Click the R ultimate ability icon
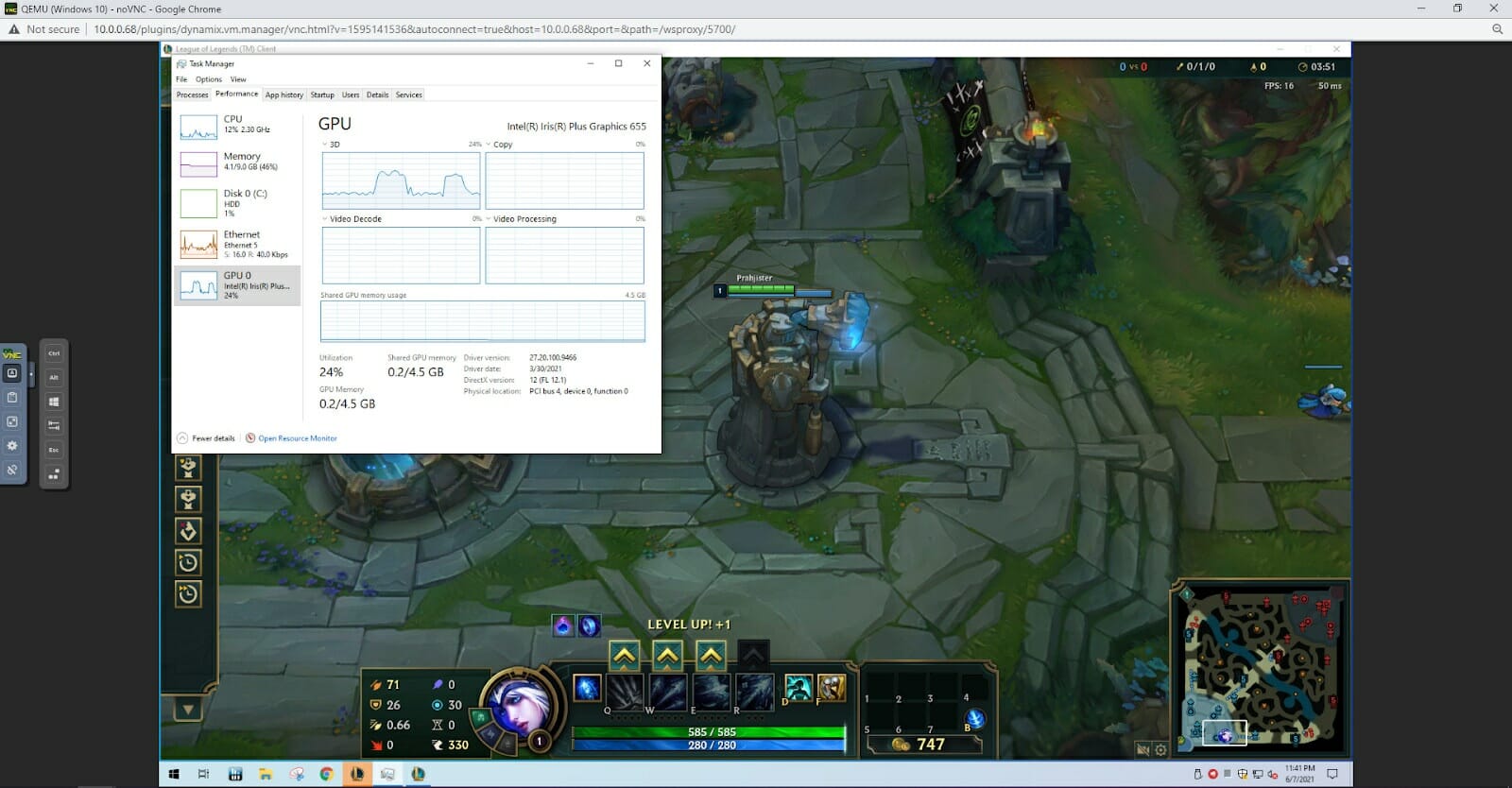Viewport: 1512px width, 788px height. [x=754, y=693]
